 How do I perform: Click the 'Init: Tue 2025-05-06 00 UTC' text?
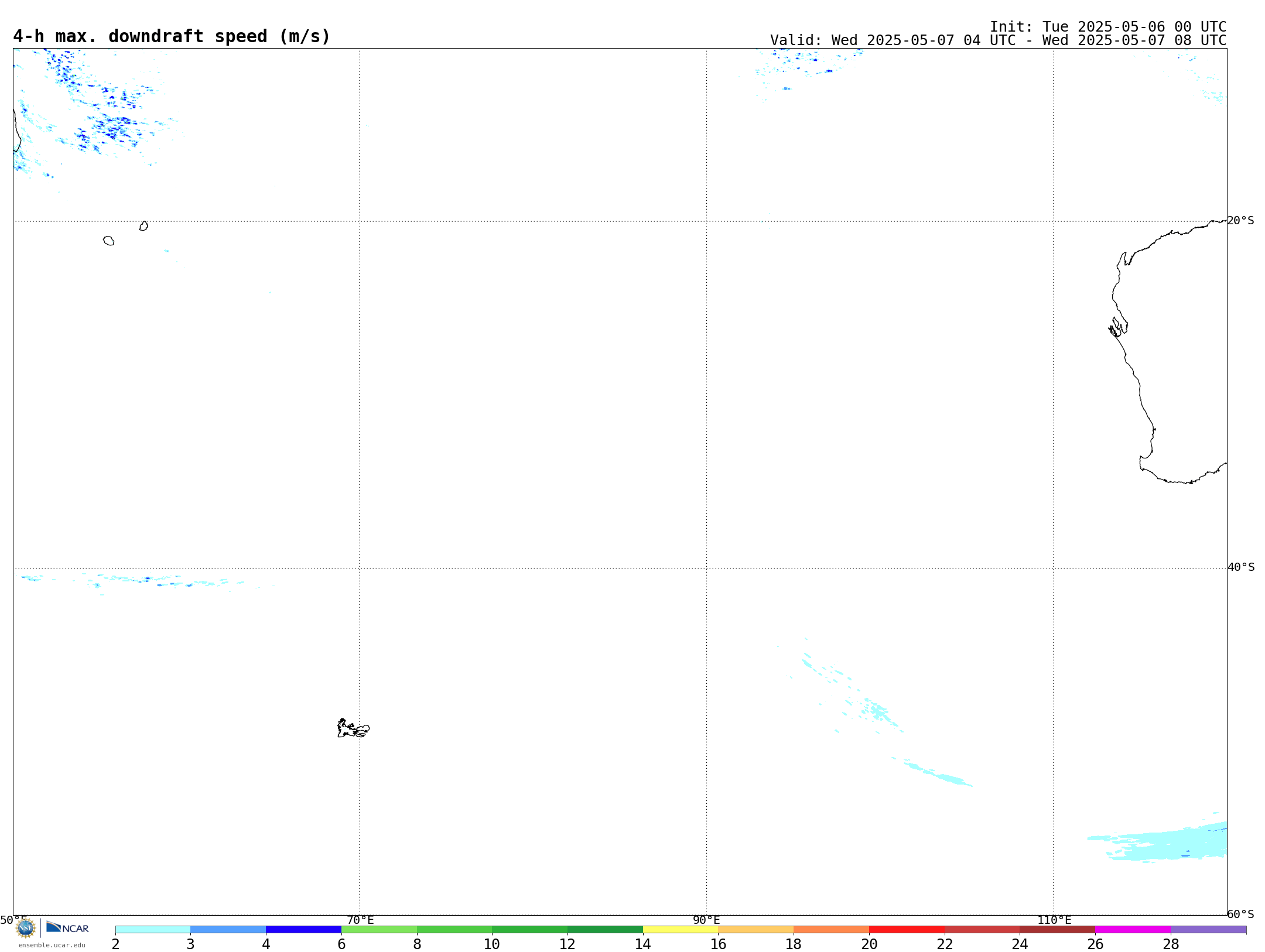click(1108, 27)
